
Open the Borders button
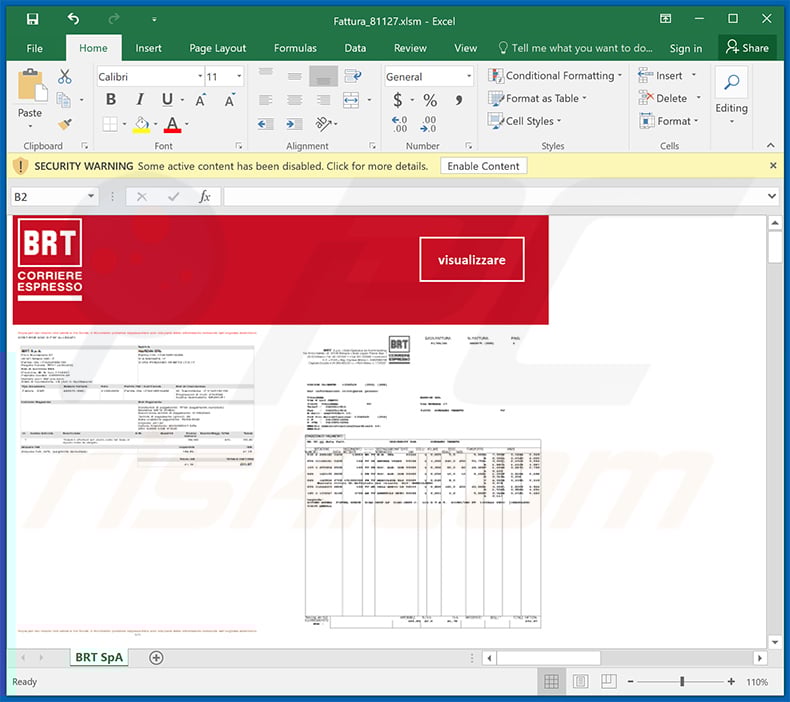[110, 124]
